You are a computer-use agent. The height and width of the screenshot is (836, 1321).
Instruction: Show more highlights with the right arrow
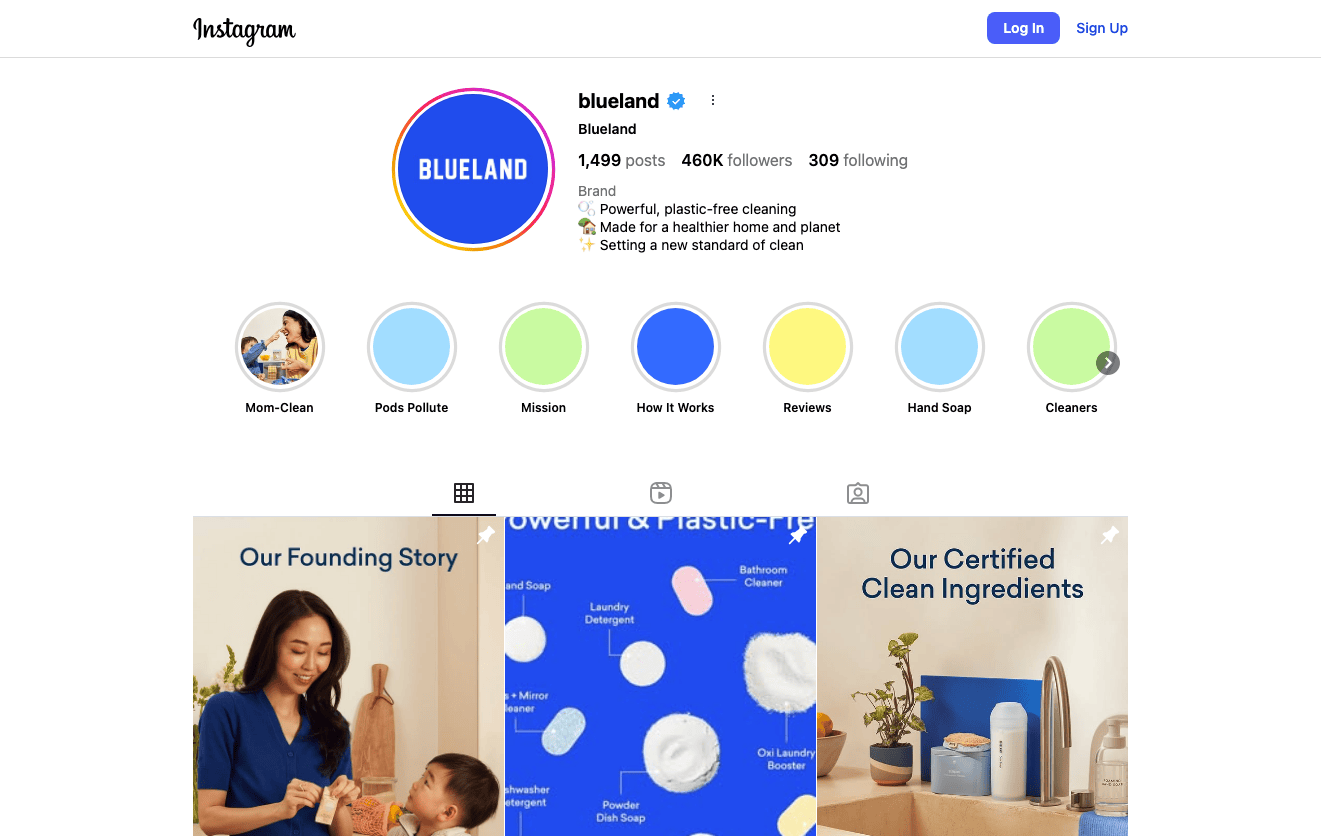pos(1107,363)
